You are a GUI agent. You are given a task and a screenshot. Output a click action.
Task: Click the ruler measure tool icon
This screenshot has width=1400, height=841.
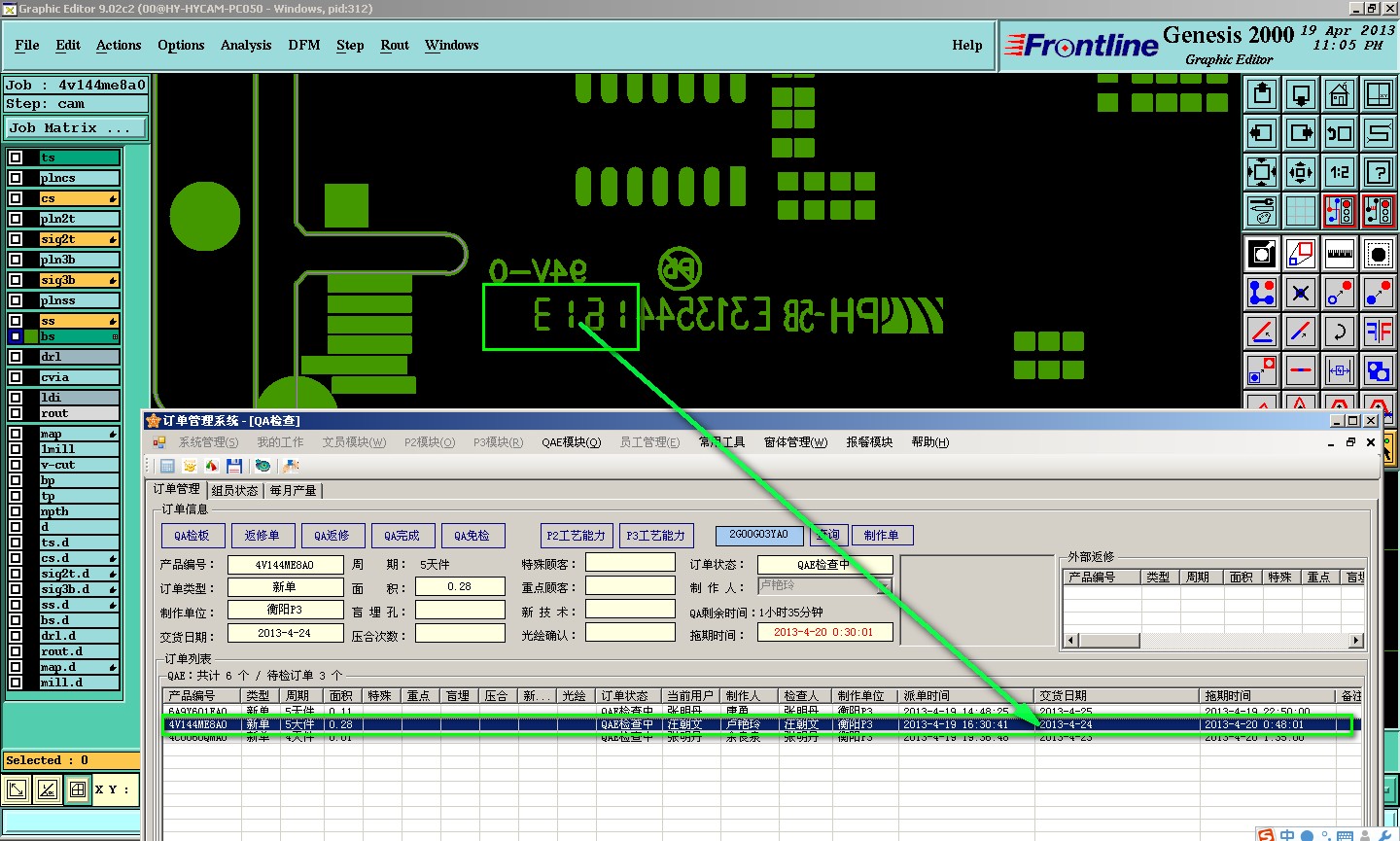pos(1340,254)
